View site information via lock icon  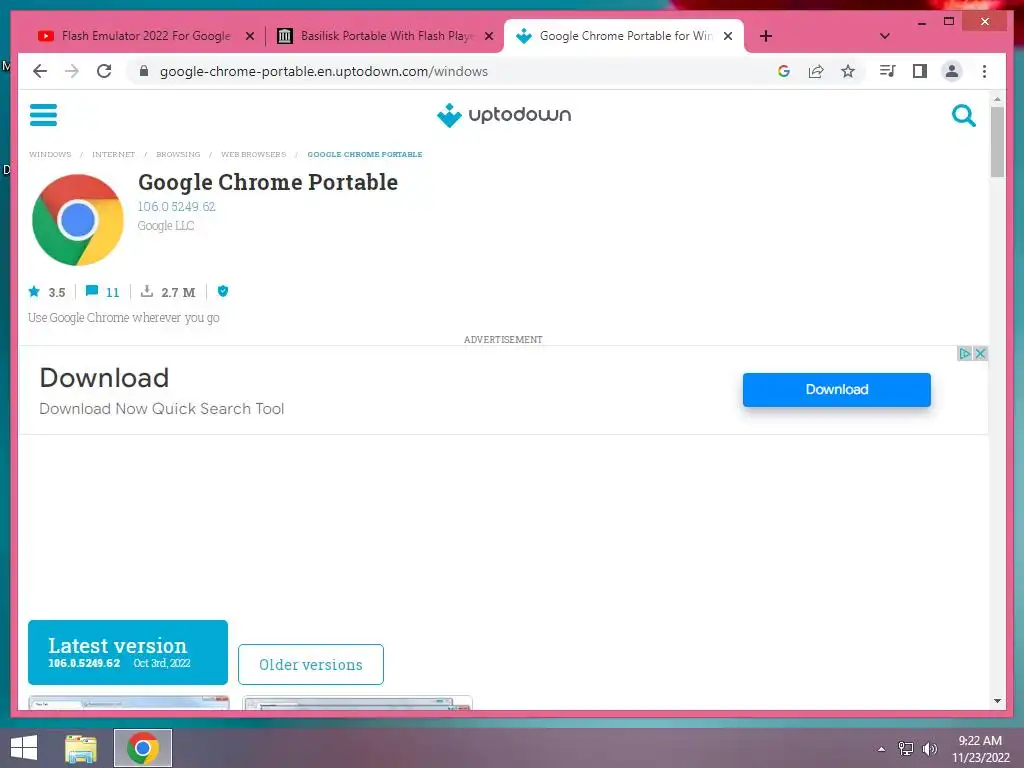click(x=144, y=71)
